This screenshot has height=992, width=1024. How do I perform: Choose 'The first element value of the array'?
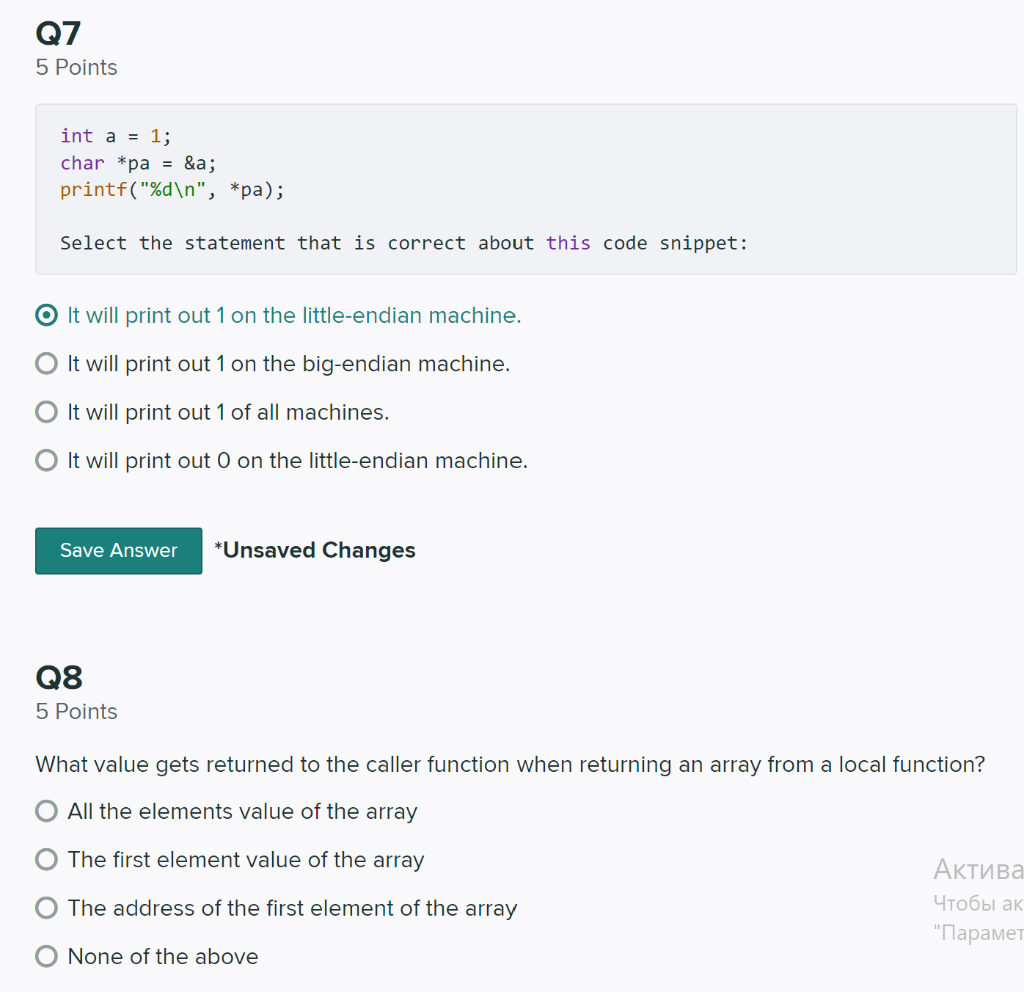[x=46, y=860]
